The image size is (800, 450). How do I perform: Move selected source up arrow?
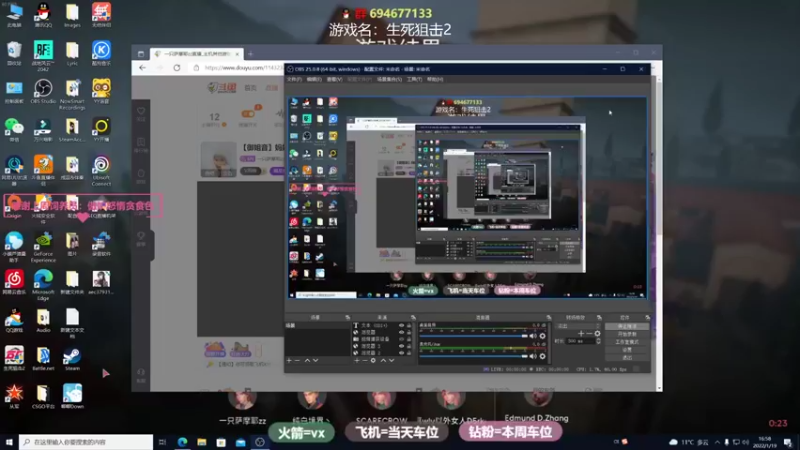(384, 360)
